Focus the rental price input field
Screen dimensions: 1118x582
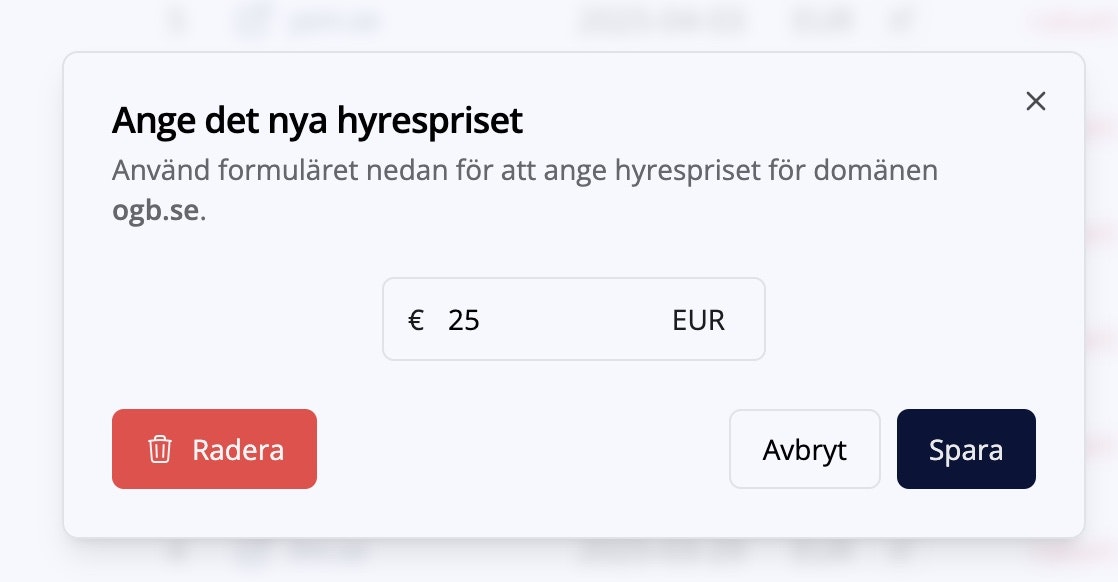pyautogui.click(x=560, y=319)
